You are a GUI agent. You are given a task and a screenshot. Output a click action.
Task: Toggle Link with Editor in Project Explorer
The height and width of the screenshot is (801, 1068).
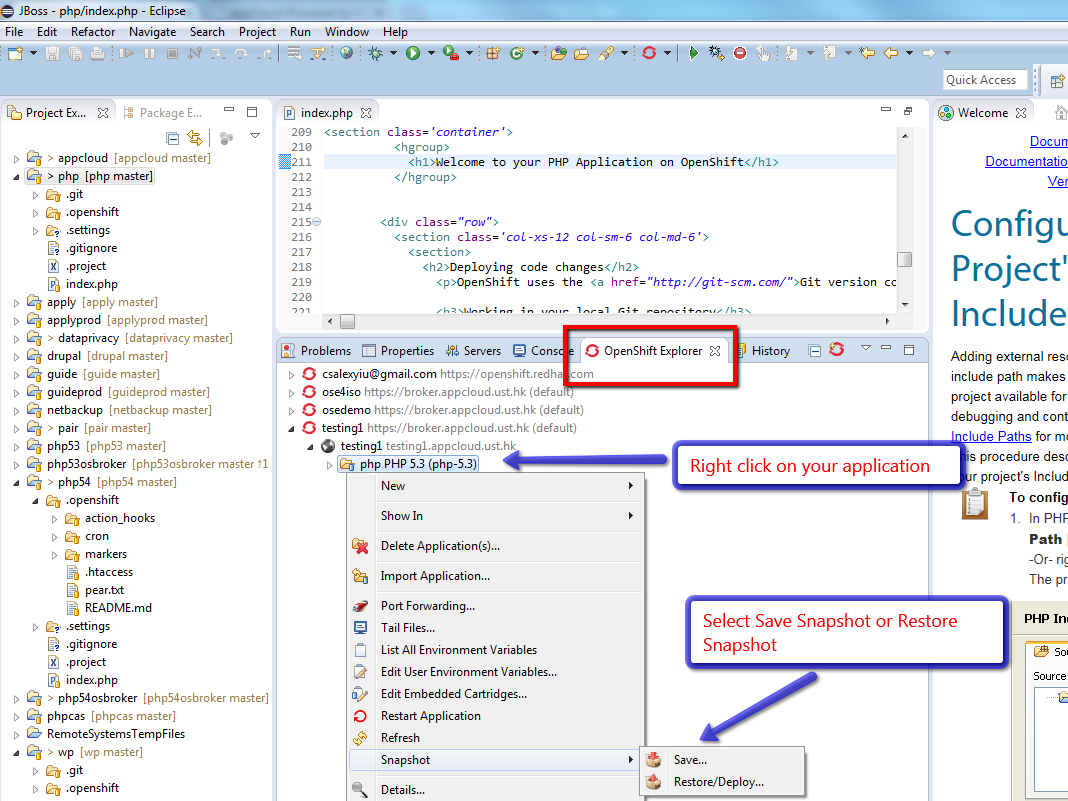pyautogui.click(x=195, y=138)
